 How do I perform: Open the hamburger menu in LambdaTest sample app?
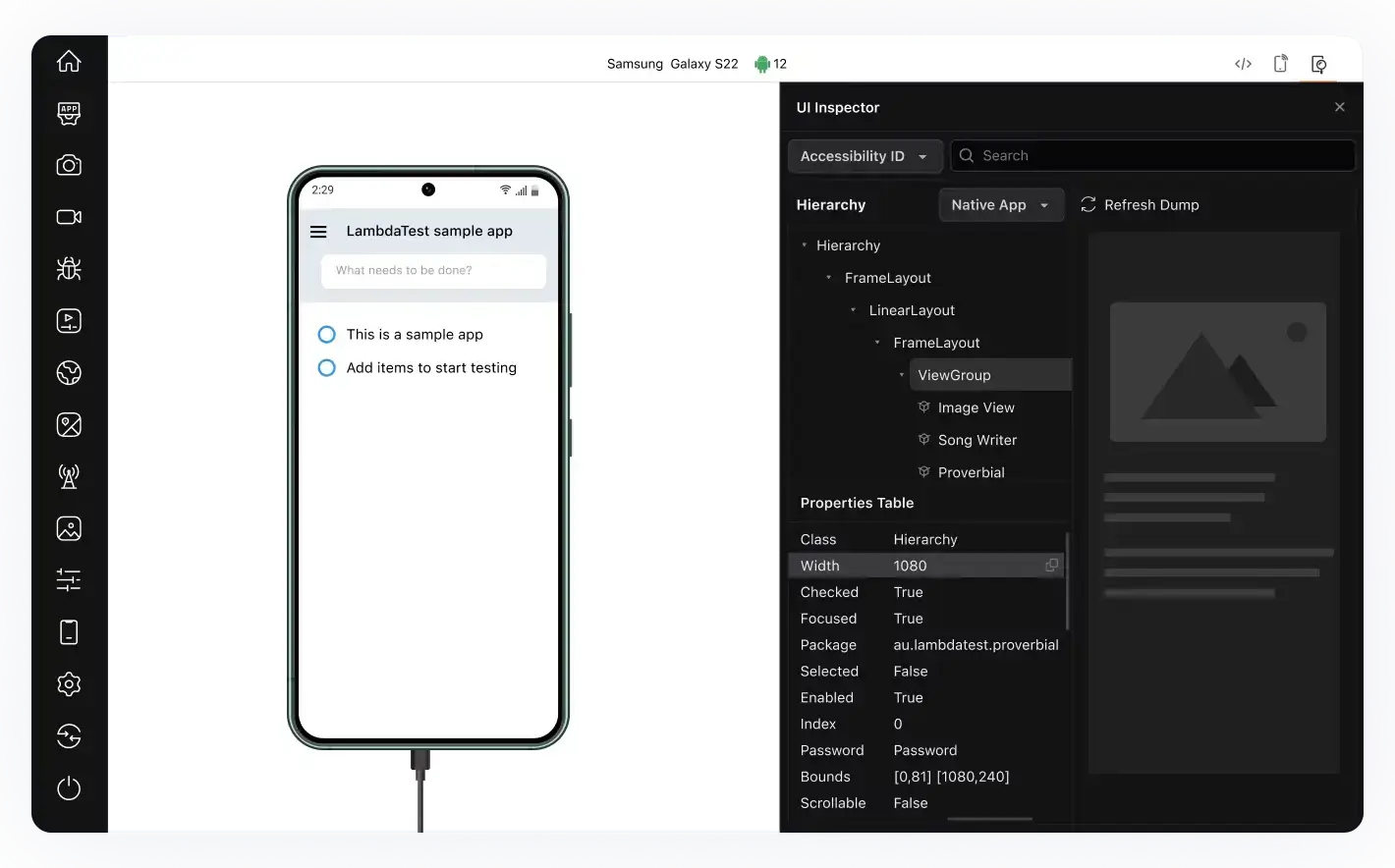click(318, 232)
